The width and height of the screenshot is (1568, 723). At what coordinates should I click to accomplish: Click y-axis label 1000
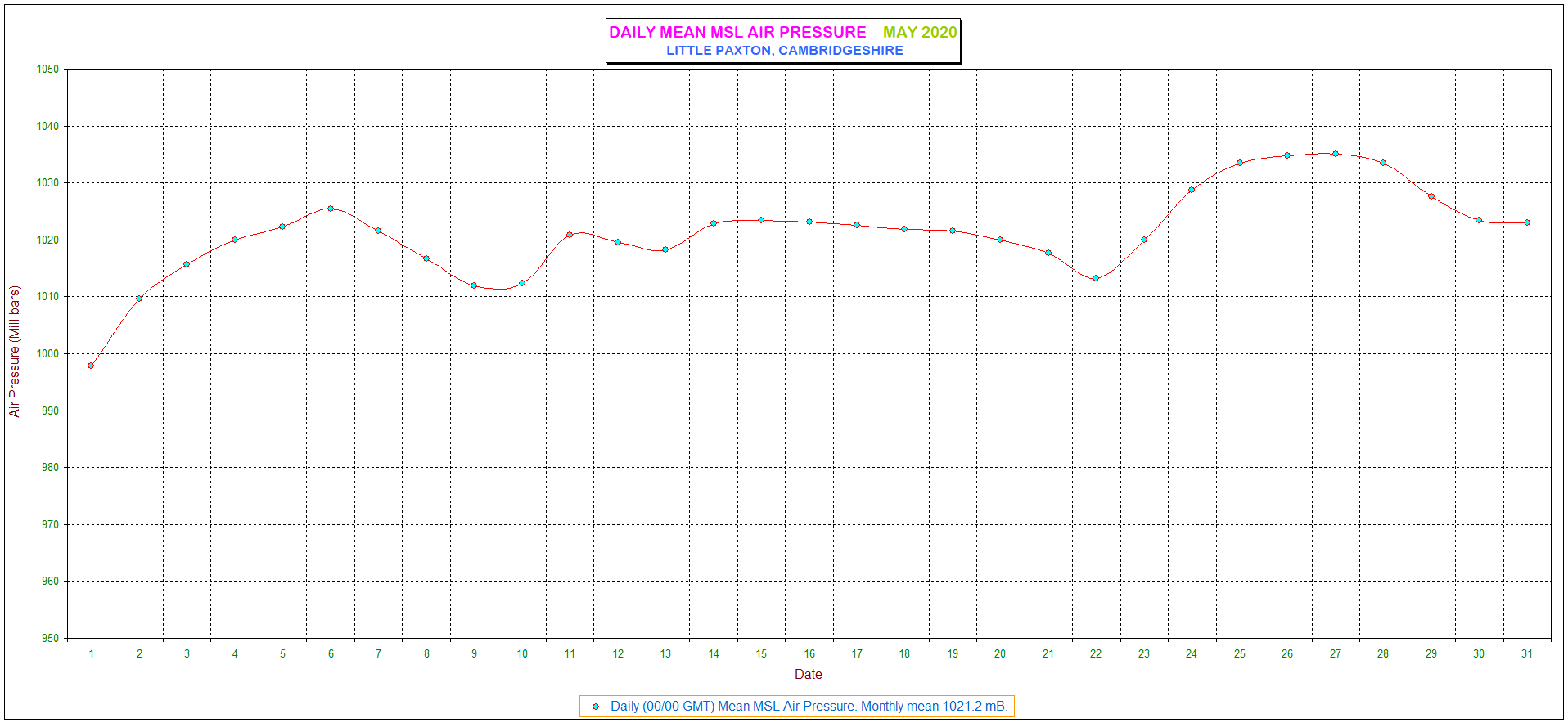pos(47,354)
